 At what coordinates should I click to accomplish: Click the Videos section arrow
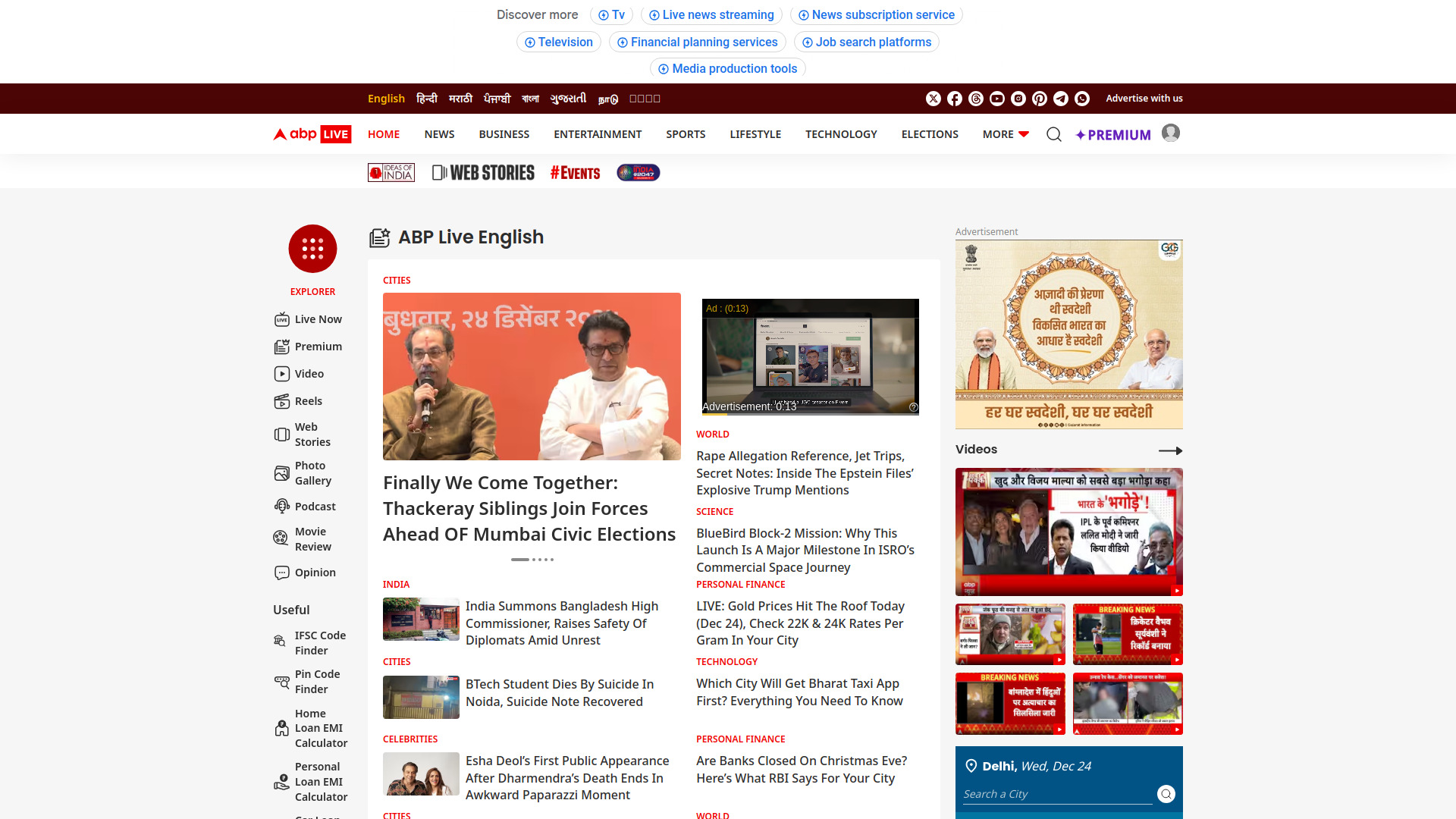[1170, 450]
